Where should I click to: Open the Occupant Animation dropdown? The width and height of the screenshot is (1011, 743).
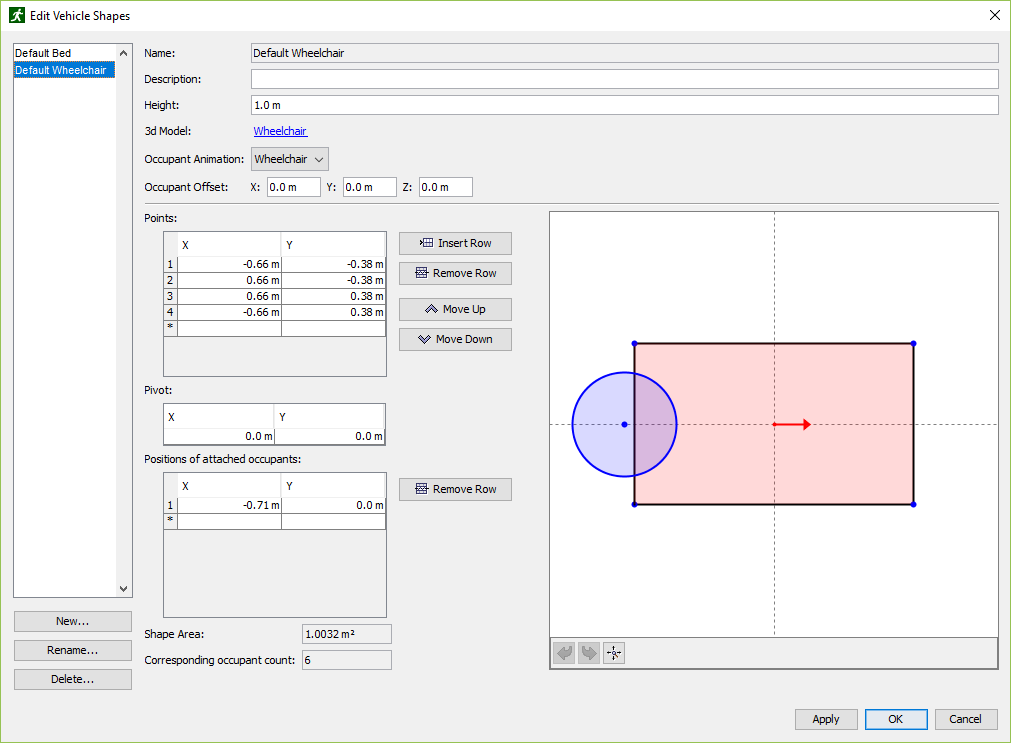point(290,159)
